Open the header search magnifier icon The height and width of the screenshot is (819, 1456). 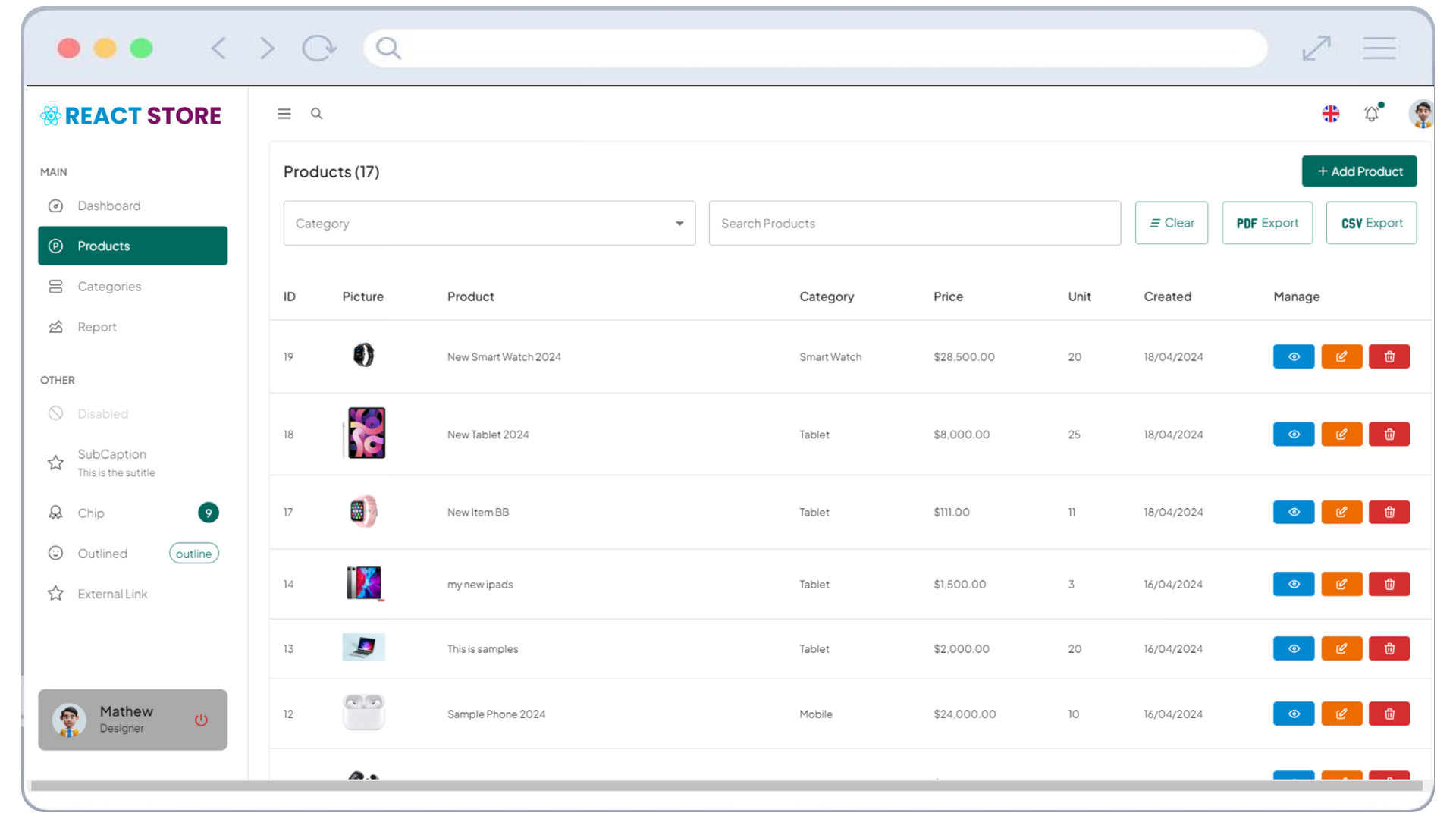tap(317, 114)
